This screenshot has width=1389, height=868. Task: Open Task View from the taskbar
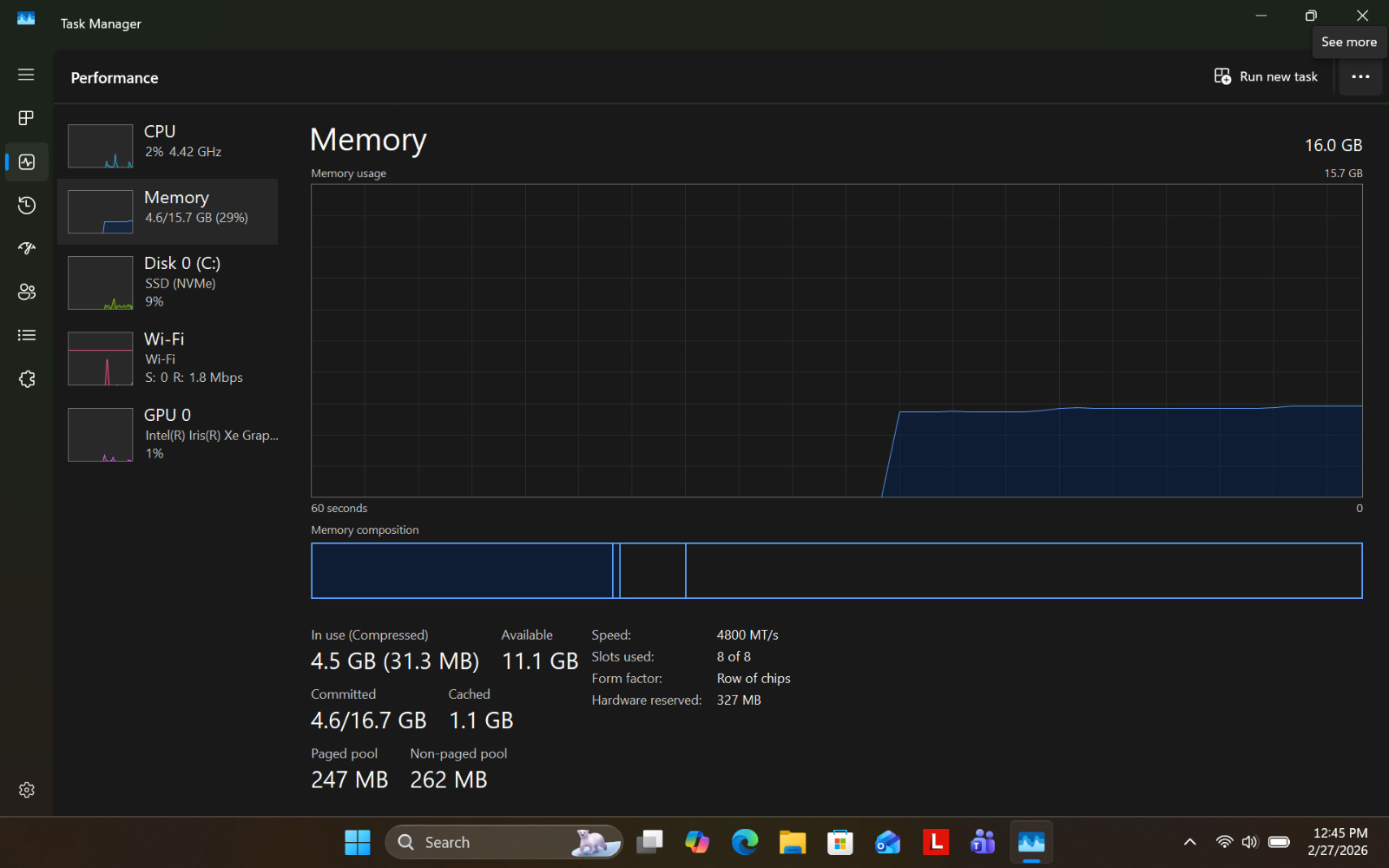click(649, 842)
